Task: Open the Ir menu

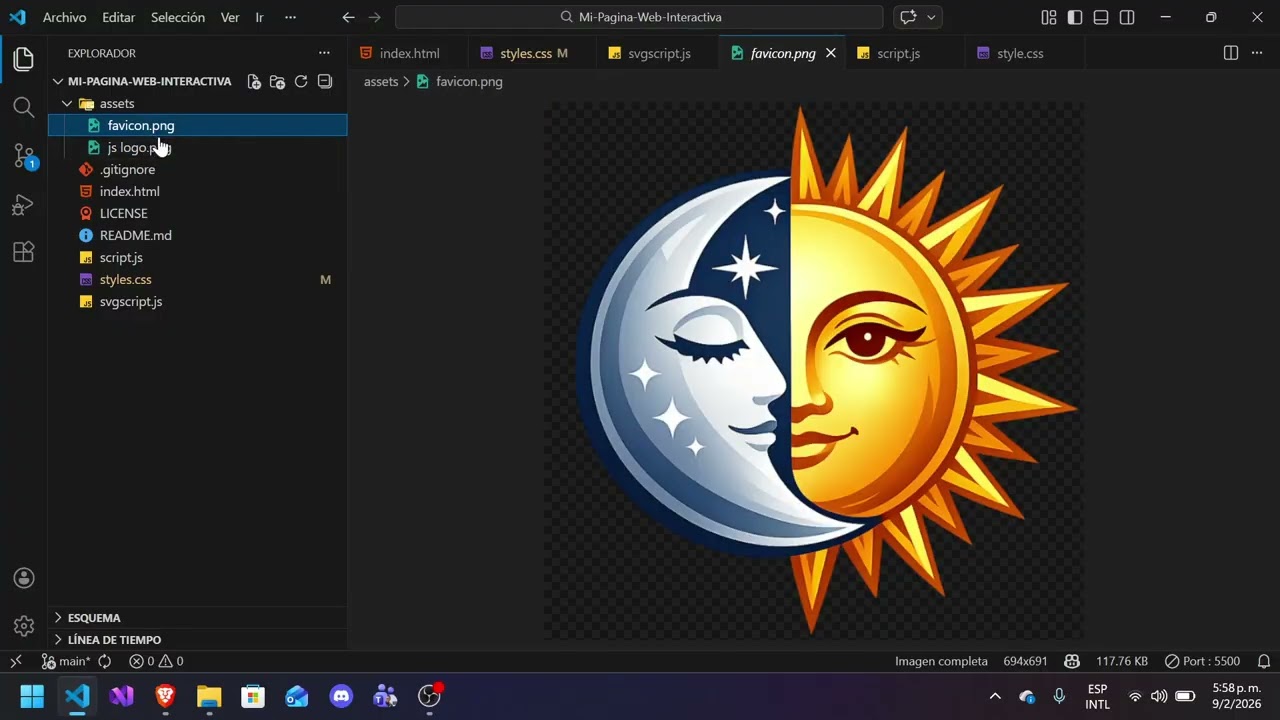Action: pos(259,17)
